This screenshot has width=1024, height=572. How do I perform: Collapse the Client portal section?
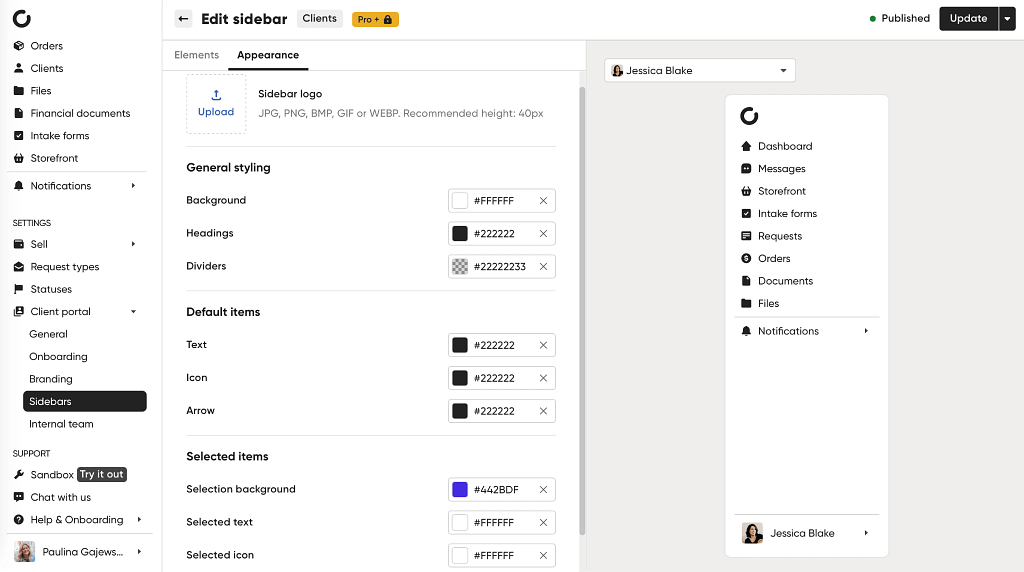pyautogui.click(x=133, y=311)
